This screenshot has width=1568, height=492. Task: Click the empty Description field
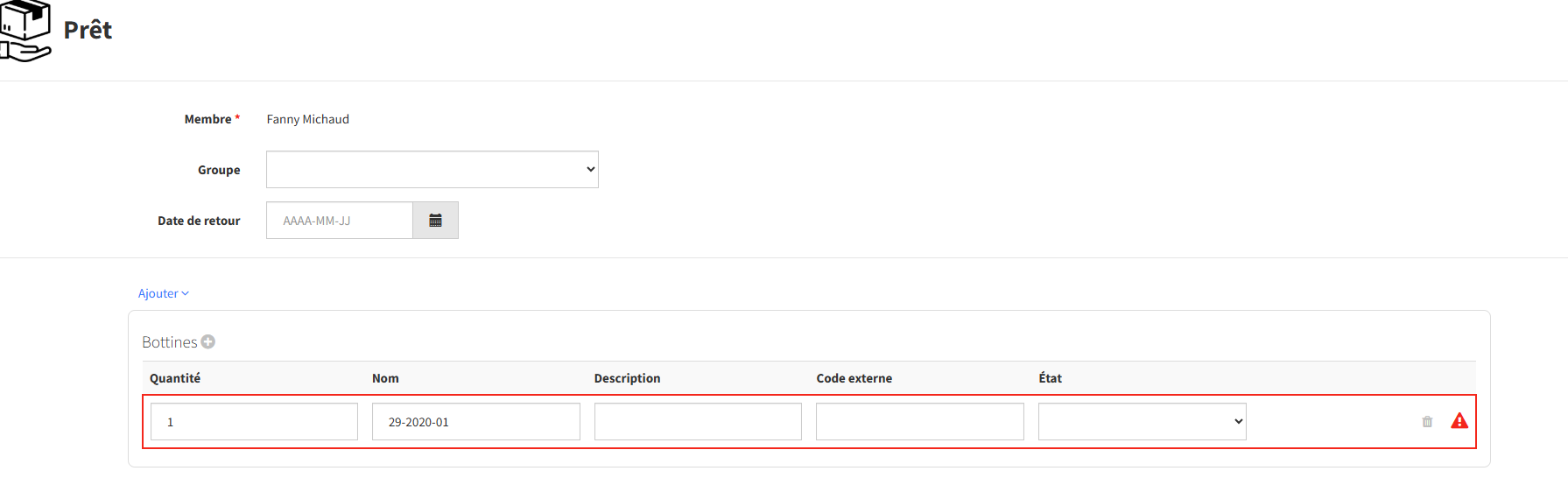pyautogui.click(x=698, y=422)
